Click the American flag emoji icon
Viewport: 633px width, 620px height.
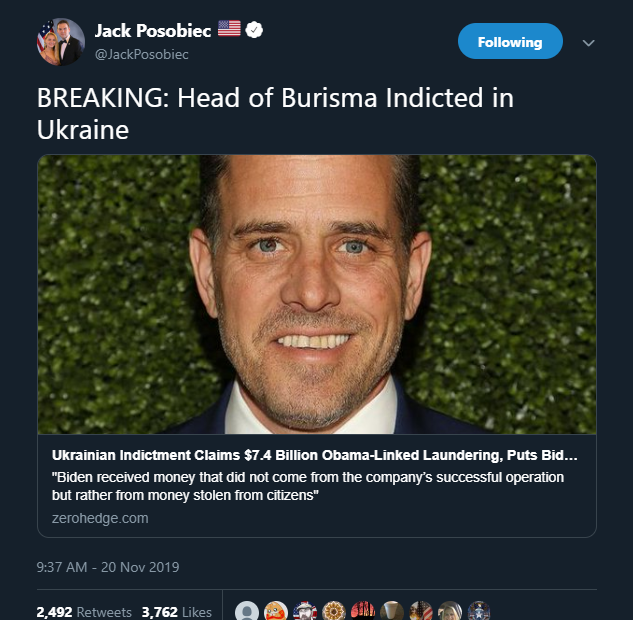229,30
